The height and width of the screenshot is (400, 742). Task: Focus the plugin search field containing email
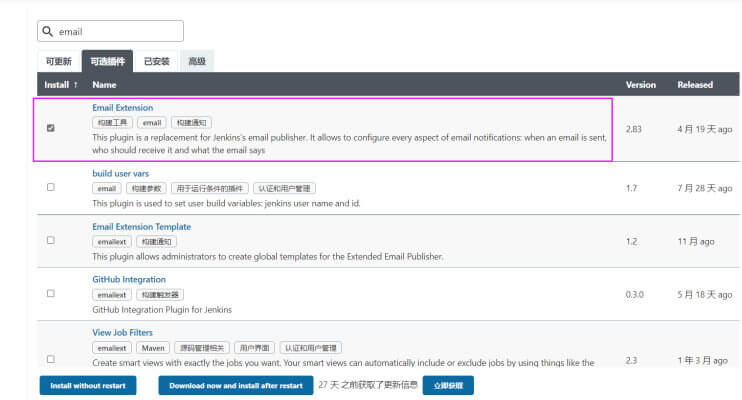click(x=110, y=31)
